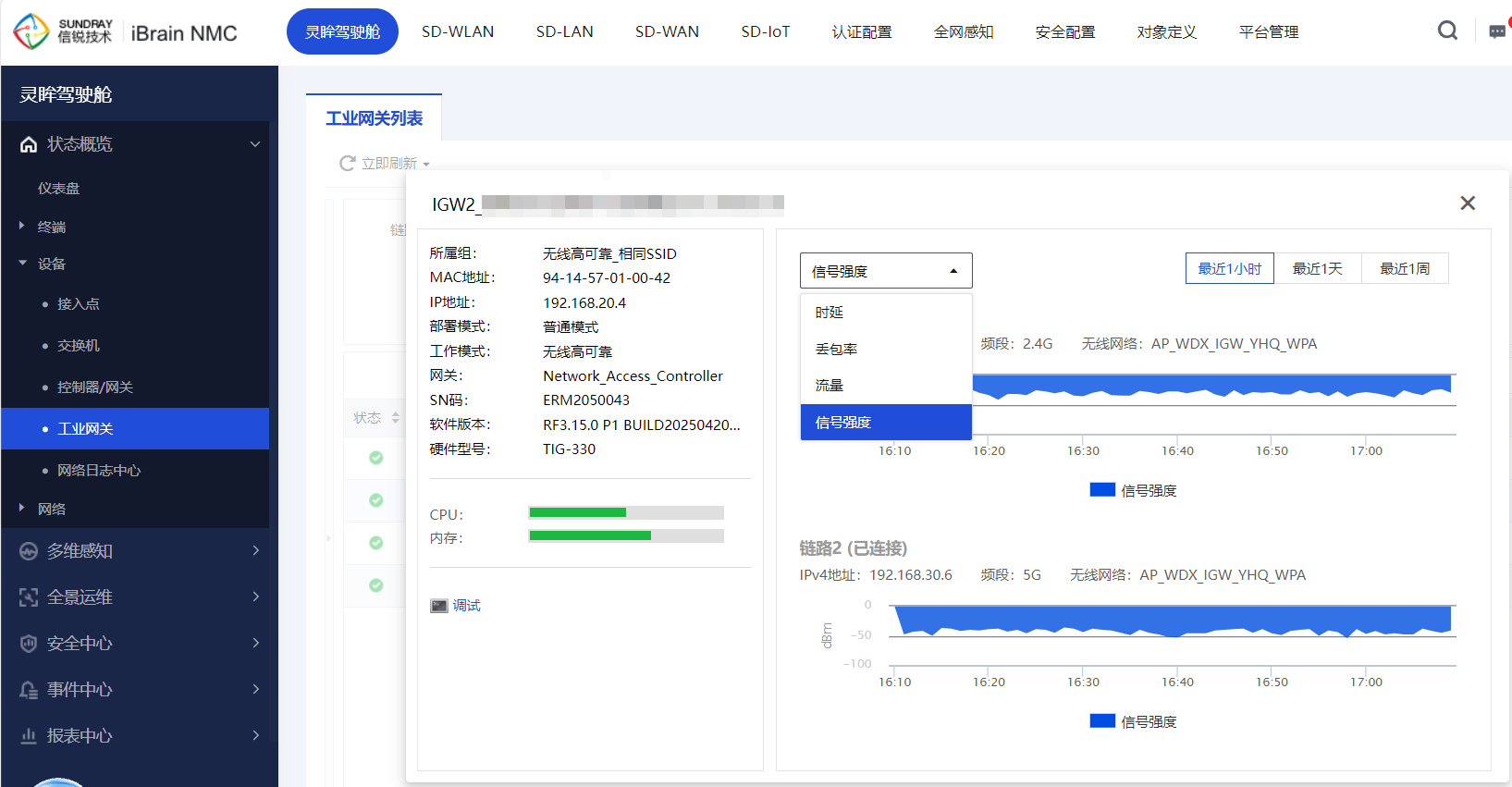
Task: Expand 报表中心 section chevron
Action: tap(255, 735)
